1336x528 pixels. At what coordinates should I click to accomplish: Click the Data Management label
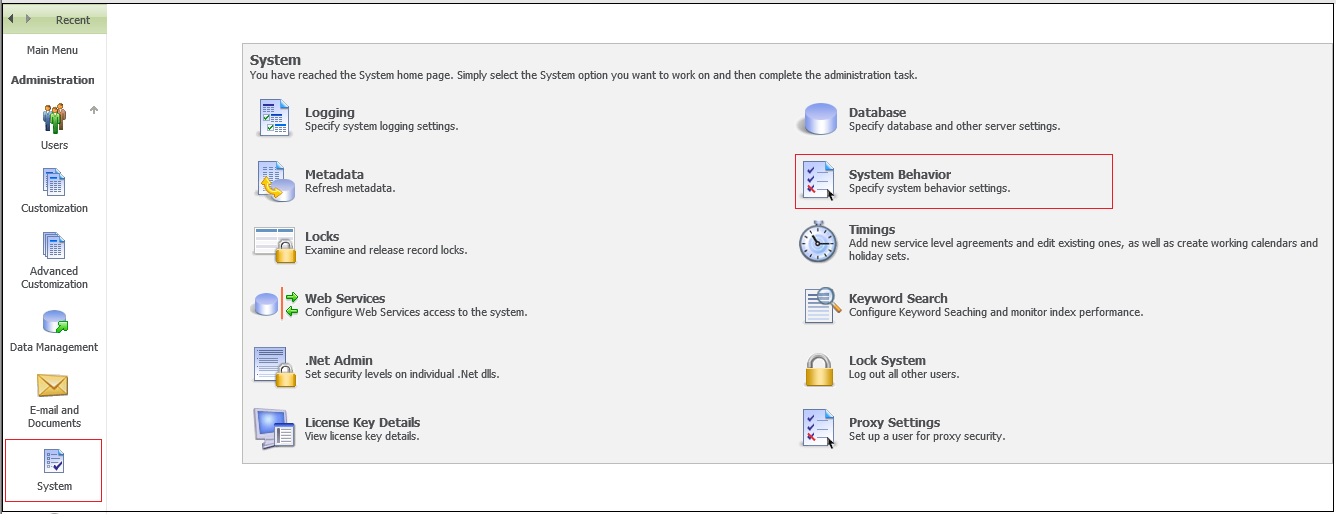coord(54,347)
